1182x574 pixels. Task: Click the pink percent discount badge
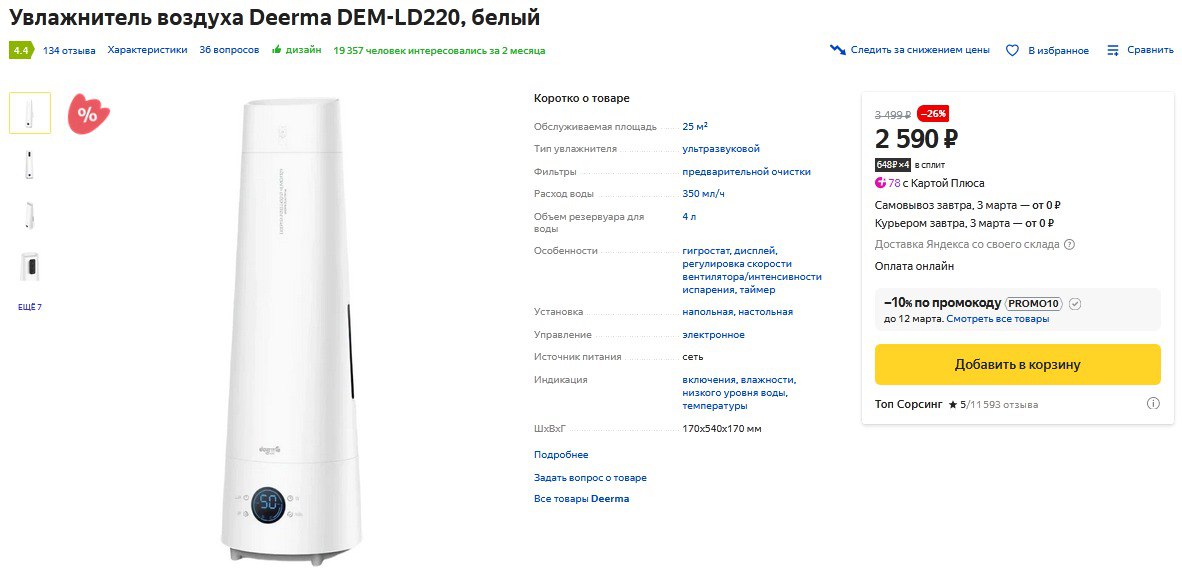(88, 114)
